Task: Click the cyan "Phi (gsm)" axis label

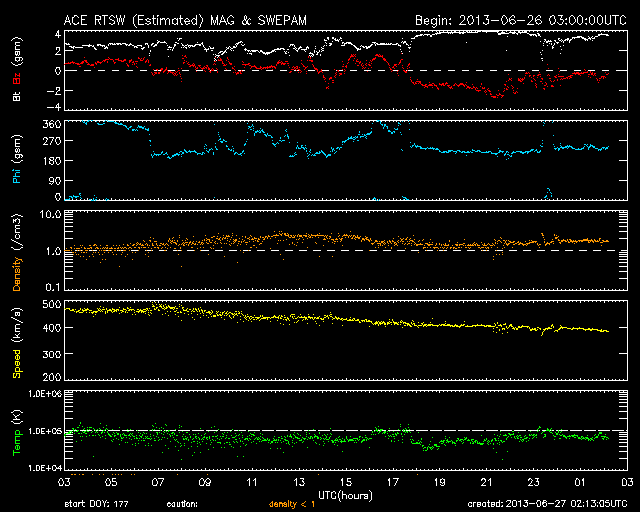Action: pyautogui.click(x=17, y=159)
